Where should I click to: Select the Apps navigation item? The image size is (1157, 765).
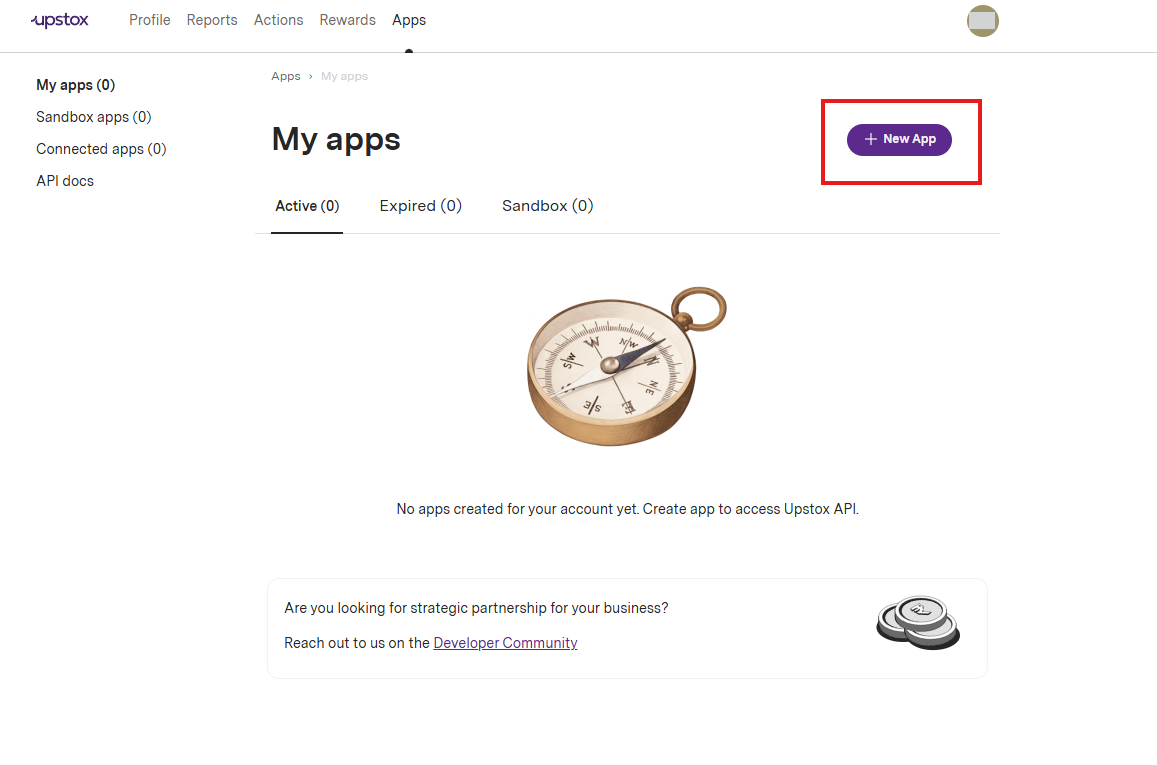tap(409, 20)
